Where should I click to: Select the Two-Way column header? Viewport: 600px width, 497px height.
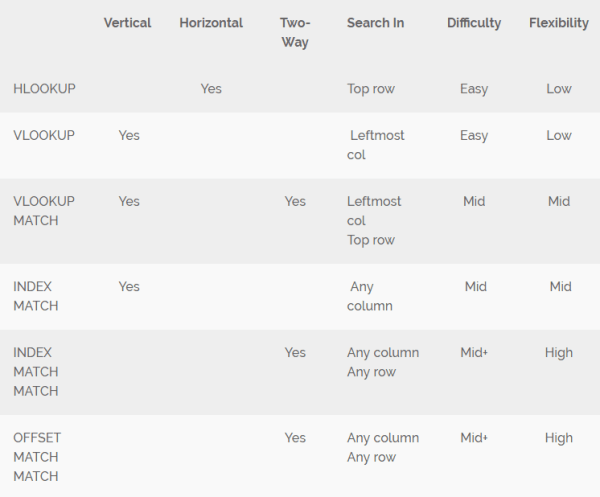click(295, 32)
